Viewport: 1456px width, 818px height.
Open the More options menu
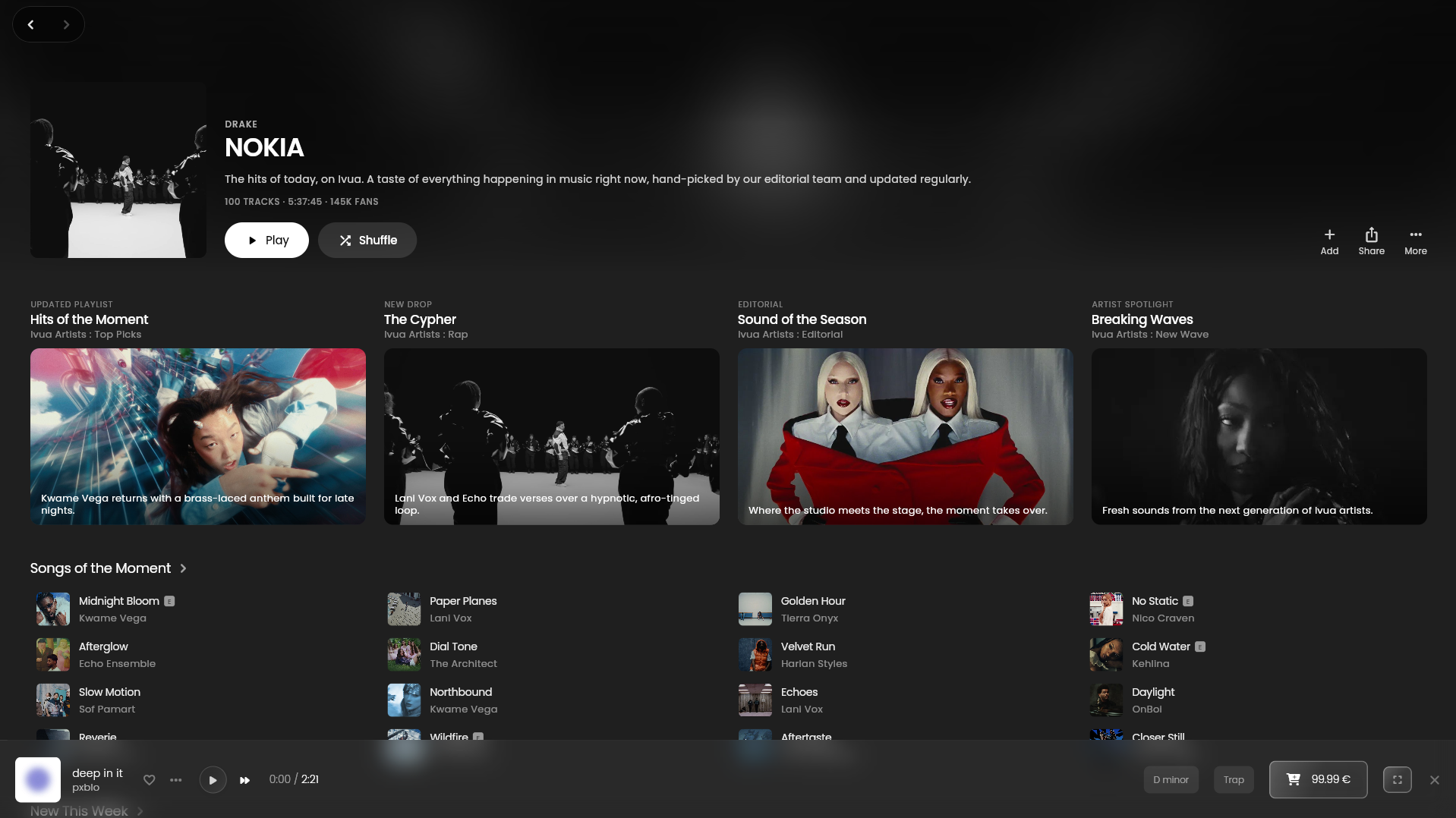1415,242
